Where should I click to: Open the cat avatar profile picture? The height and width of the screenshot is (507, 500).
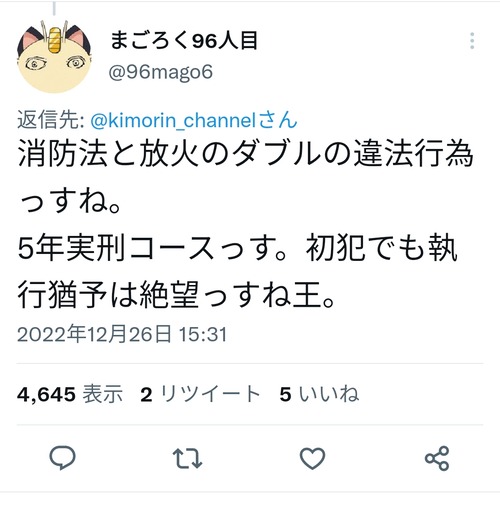click(x=54, y=56)
